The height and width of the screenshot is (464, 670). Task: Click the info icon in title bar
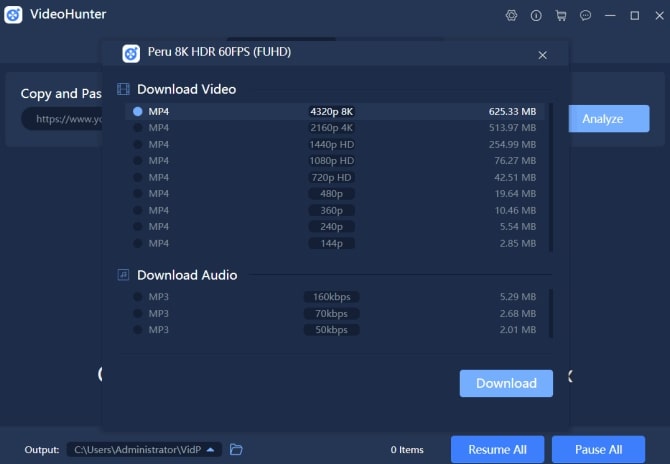536,16
